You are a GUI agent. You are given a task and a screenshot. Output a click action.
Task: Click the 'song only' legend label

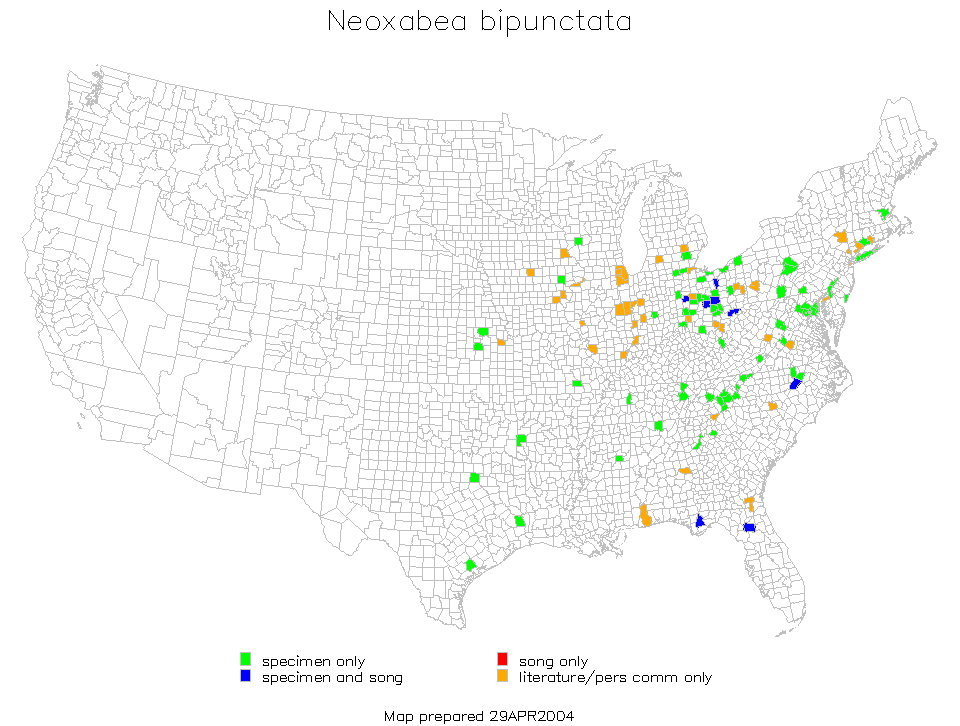click(x=553, y=661)
